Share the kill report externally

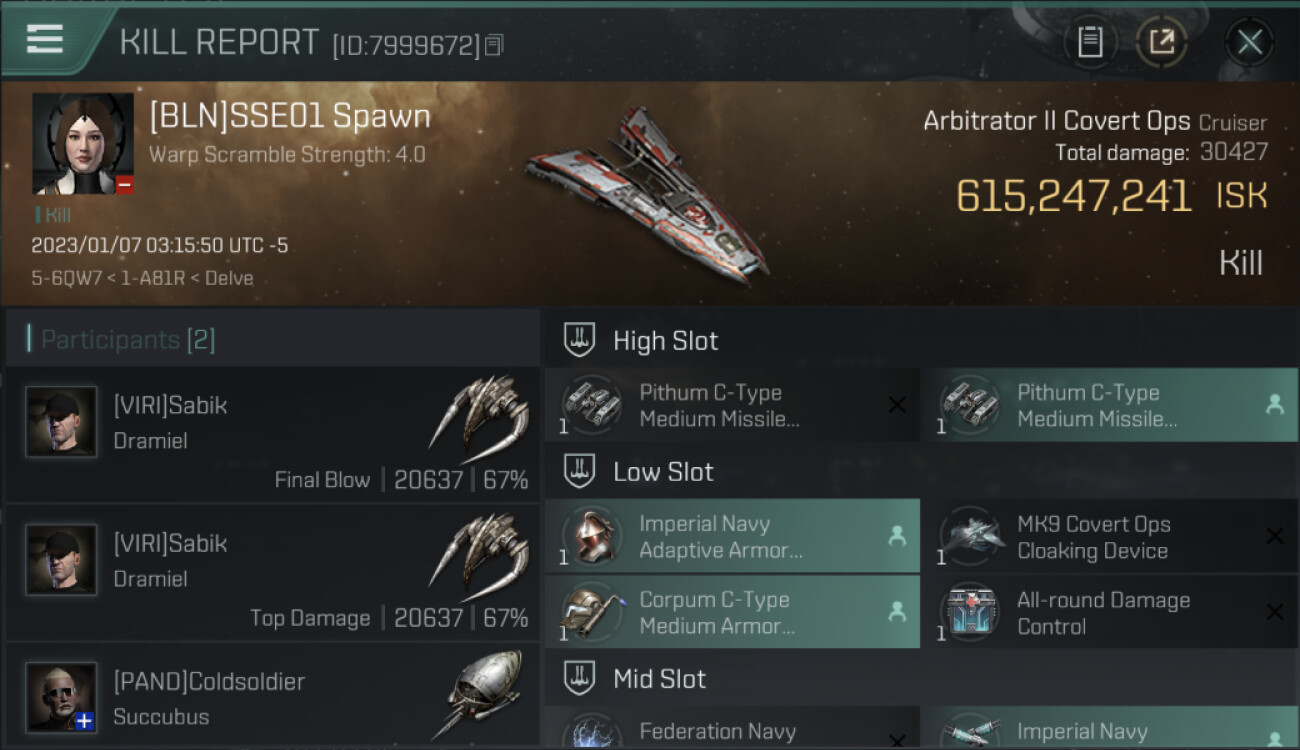(x=1161, y=42)
